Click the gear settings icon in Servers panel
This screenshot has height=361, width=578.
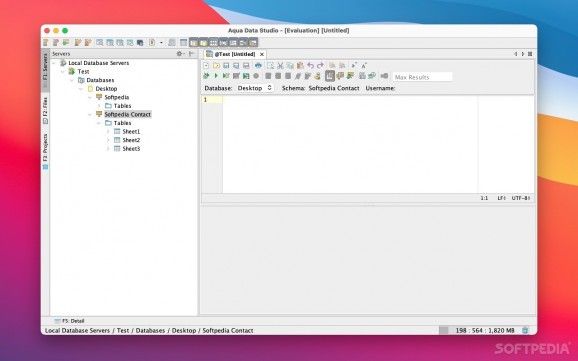[180, 54]
